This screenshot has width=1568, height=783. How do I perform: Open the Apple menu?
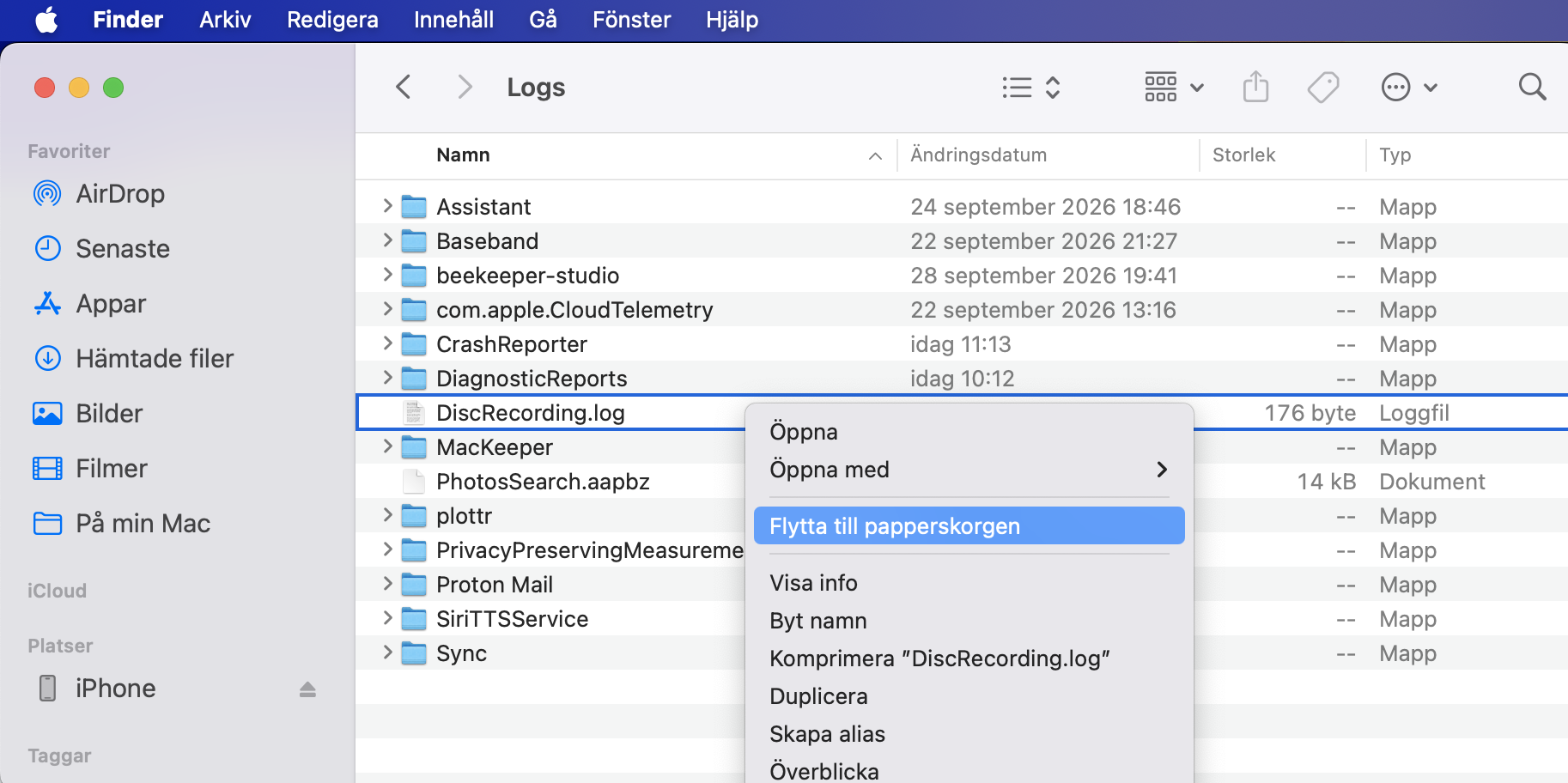46,20
